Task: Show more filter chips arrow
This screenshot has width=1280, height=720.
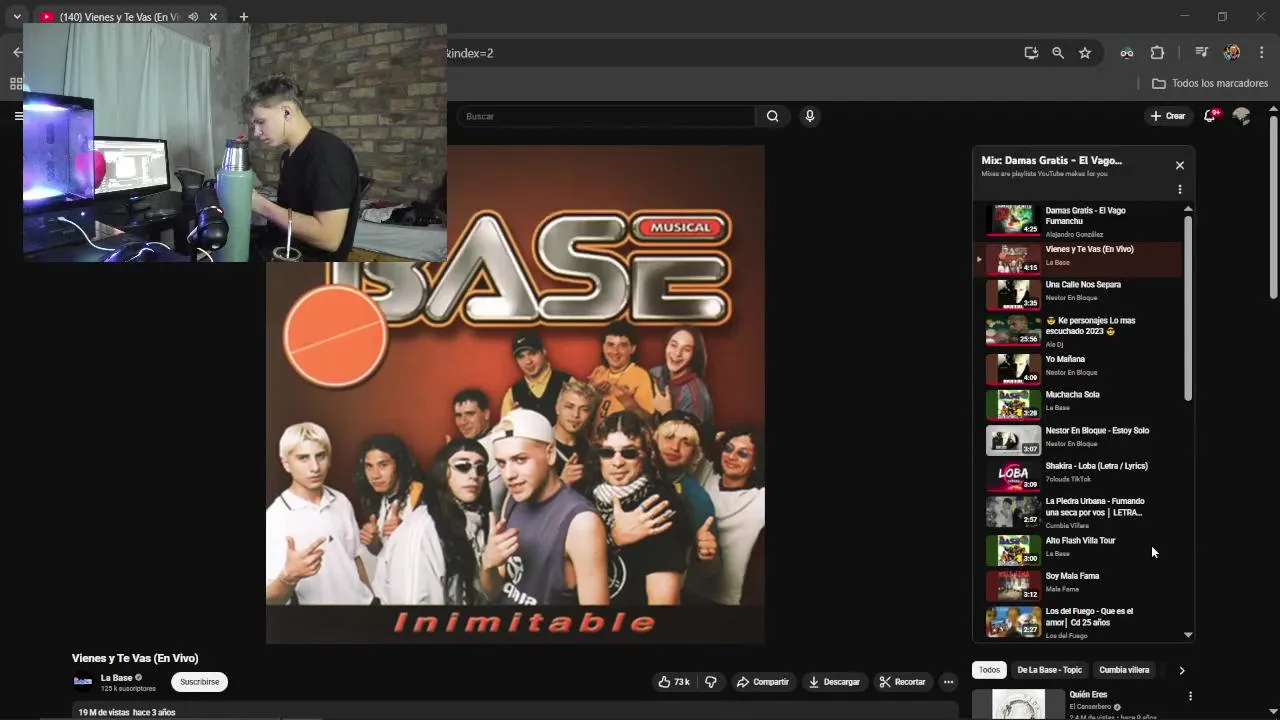Action: (x=1181, y=670)
